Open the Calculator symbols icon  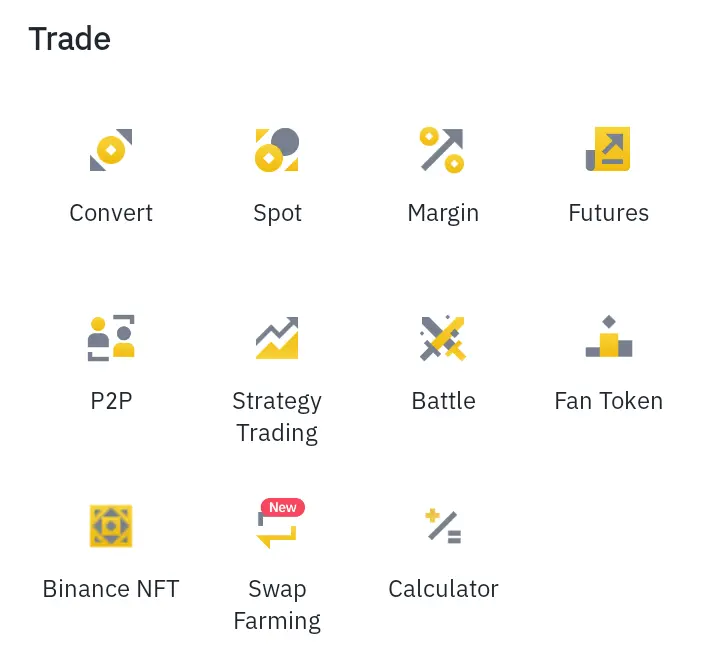point(443,526)
